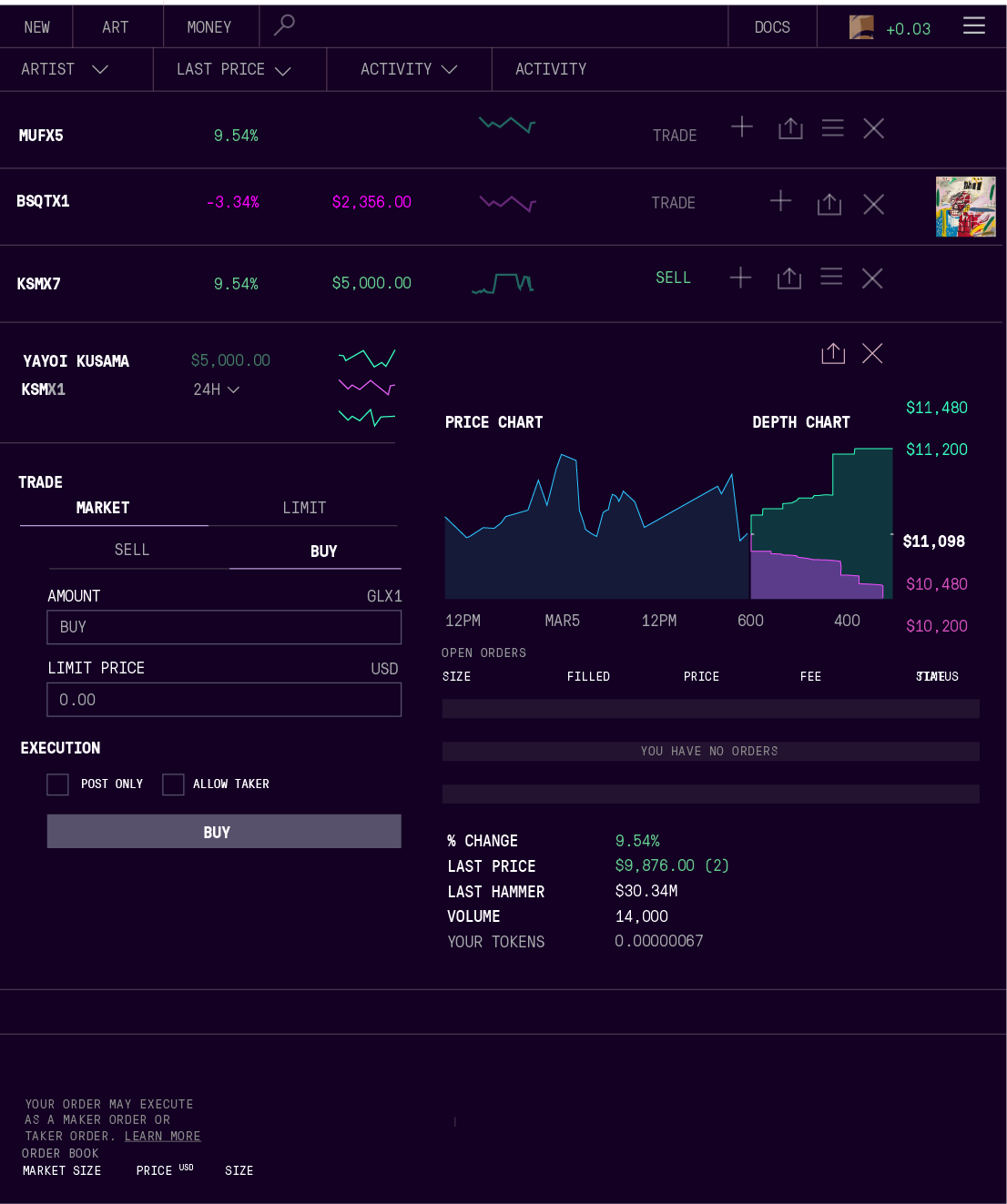The height and width of the screenshot is (1204, 1007).
Task: Click the plus icon in MUFX5 row
Action: pyautogui.click(x=742, y=126)
